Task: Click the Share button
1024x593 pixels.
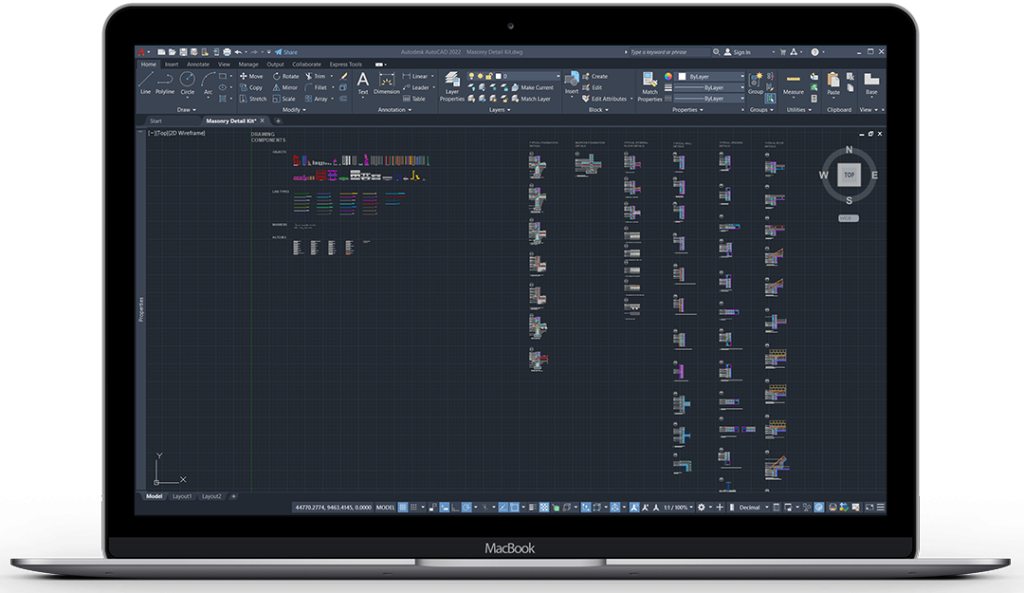Action: pyautogui.click(x=286, y=52)
